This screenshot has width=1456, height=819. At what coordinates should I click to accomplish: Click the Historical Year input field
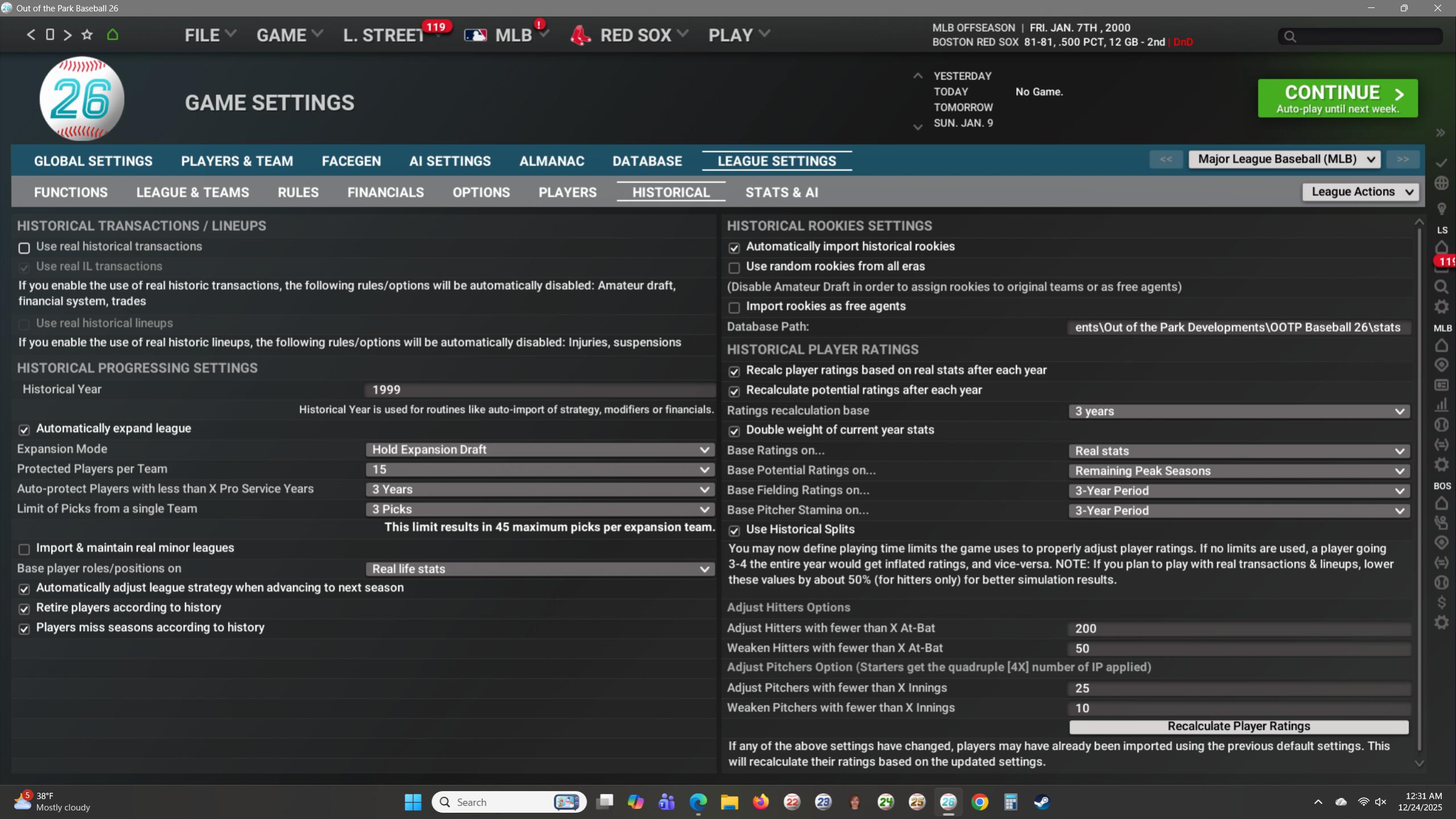pyautogui.click(x=539, y=390)
